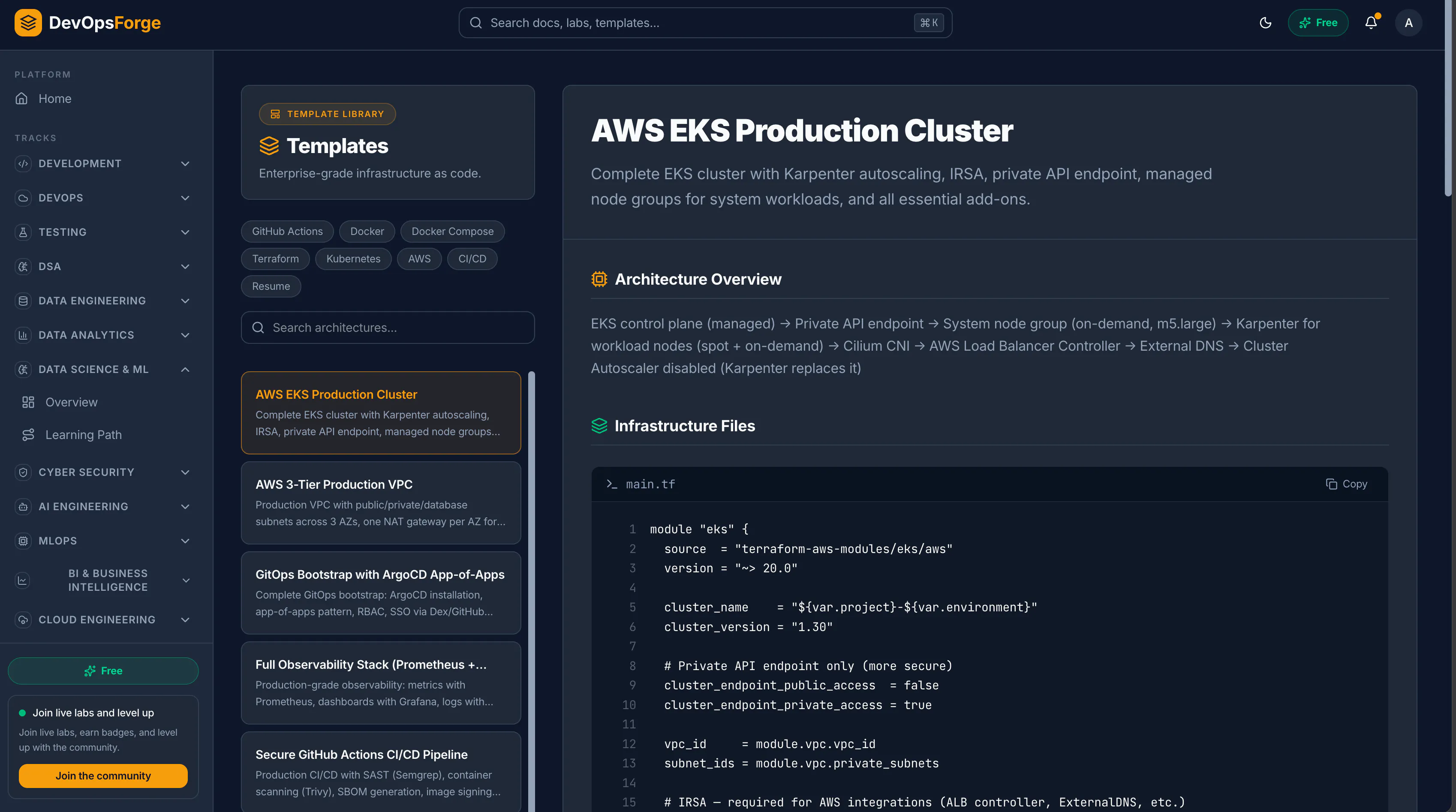This screenshot has height=812, width=1456.
Task: Expand the MLOps track chevron
Action: [185, 541]
